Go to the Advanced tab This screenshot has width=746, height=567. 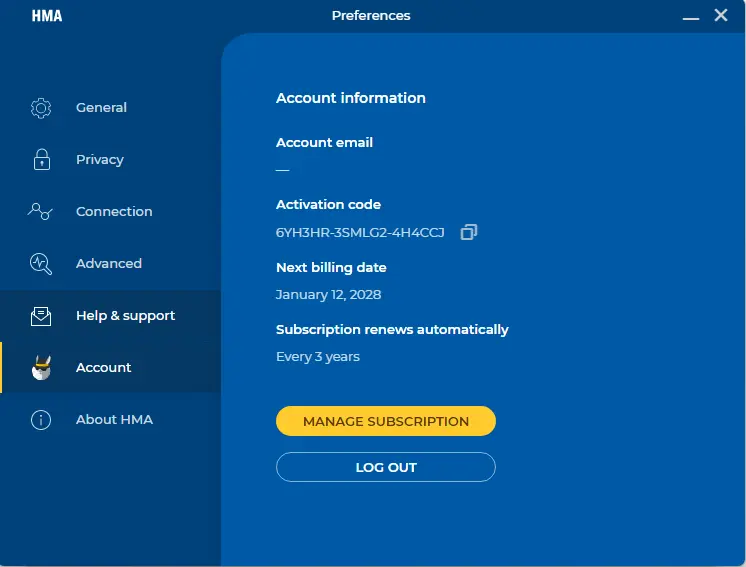[x=109, y=264]
